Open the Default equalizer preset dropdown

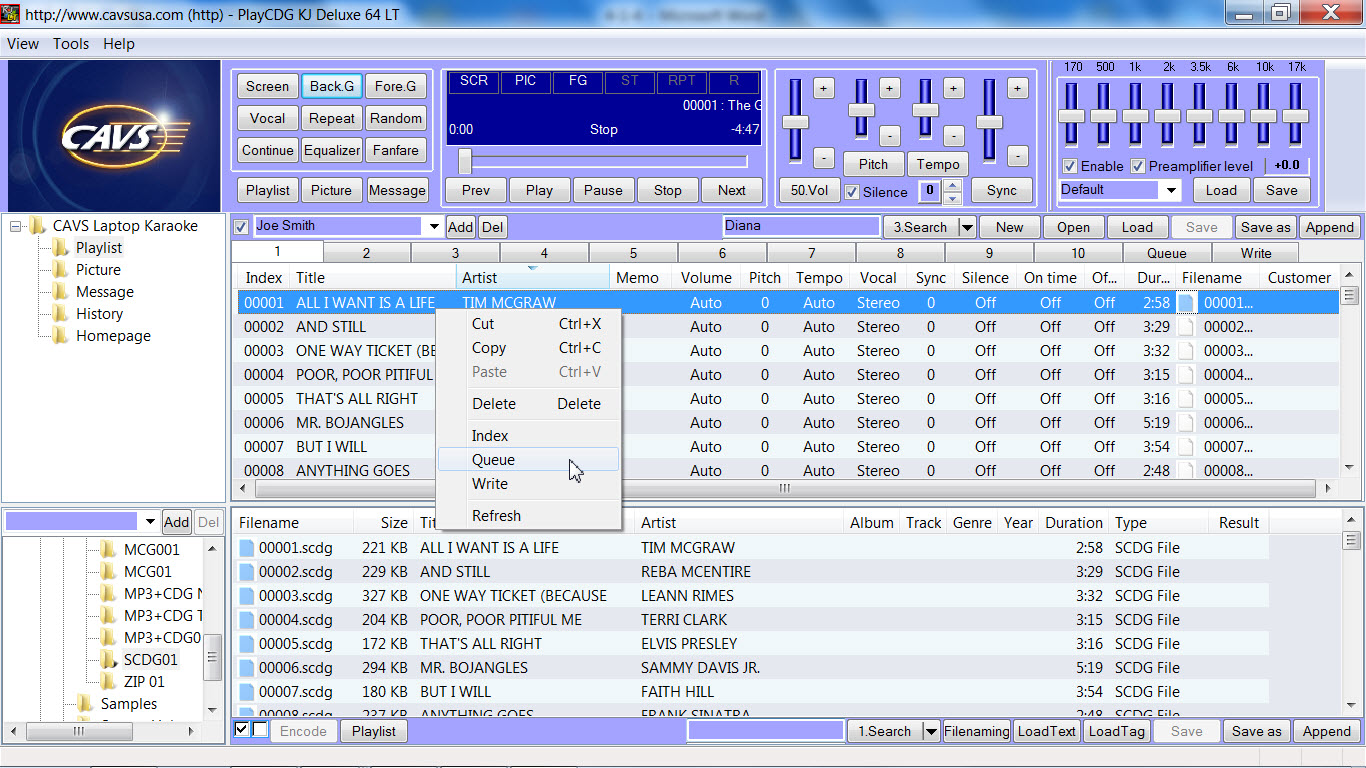click(x=1171, y=190)
